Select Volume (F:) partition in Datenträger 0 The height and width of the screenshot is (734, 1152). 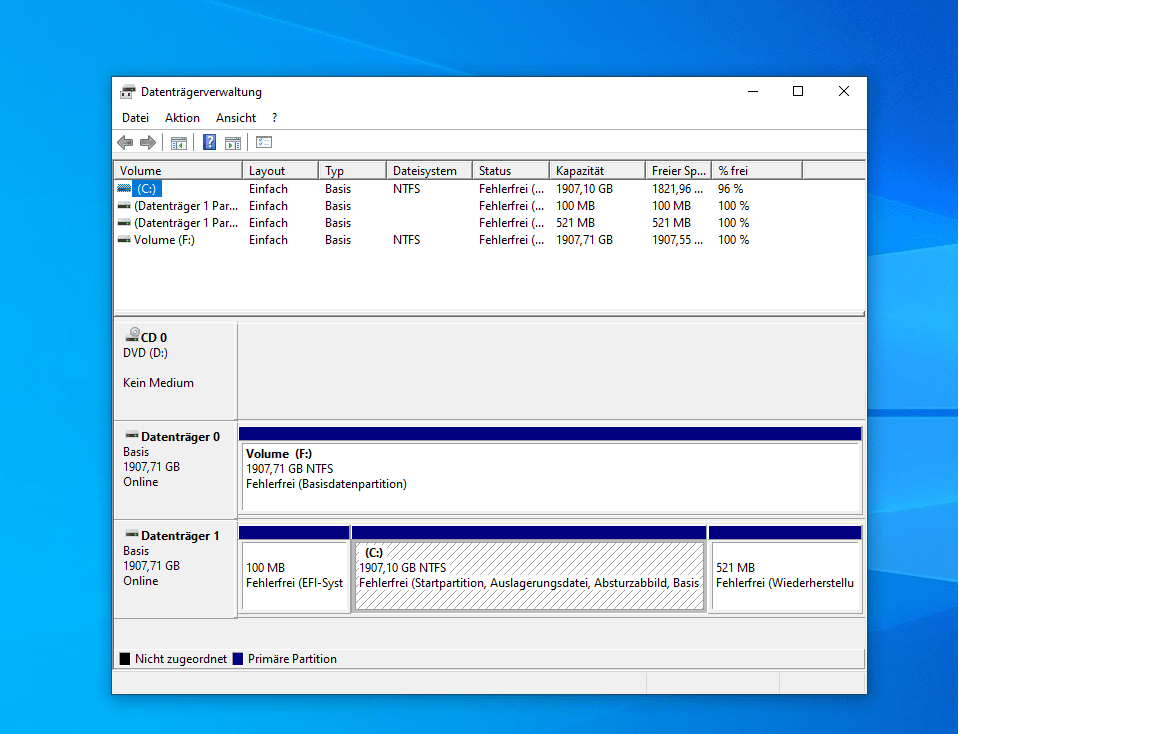549,477
